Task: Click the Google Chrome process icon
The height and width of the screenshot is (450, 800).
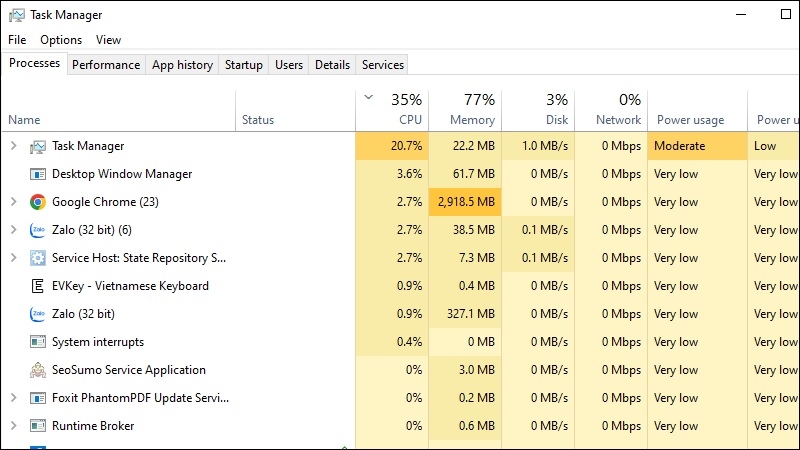Action: (x=38, y=202)
